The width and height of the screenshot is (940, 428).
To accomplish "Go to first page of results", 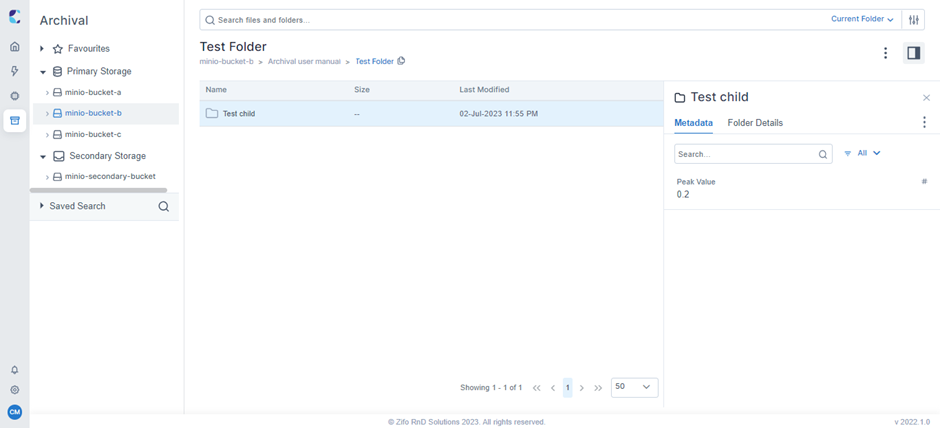I will click(x=537, y=388).
